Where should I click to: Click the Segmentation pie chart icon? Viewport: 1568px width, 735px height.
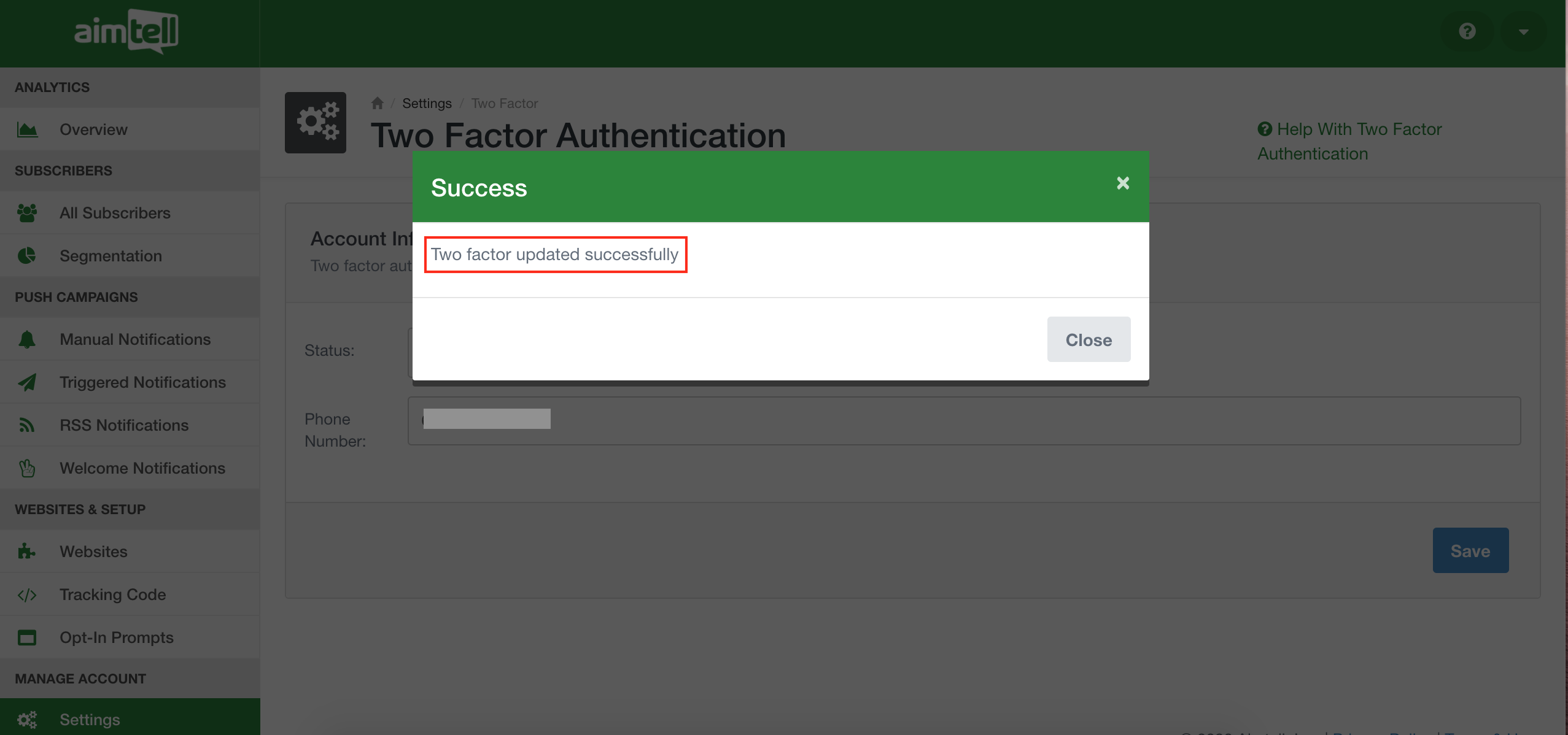point(27,256)
